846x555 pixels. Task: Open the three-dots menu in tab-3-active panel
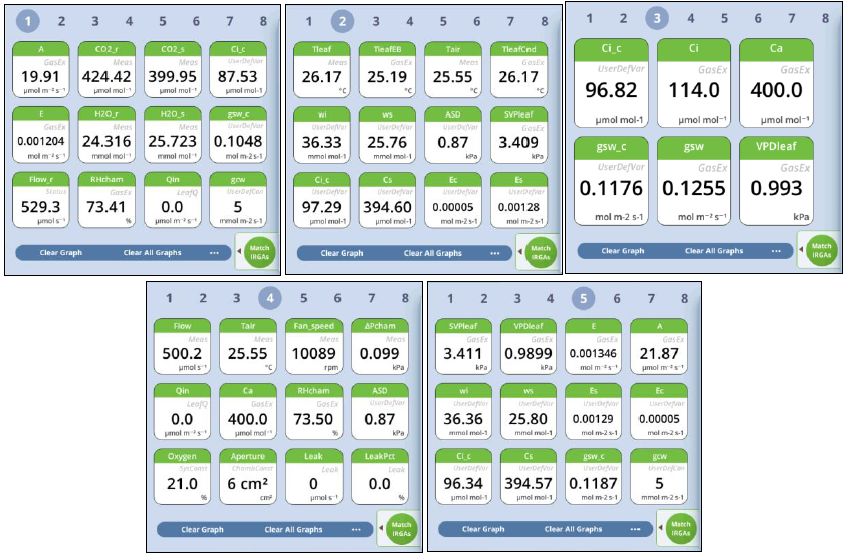coord(776,251)
